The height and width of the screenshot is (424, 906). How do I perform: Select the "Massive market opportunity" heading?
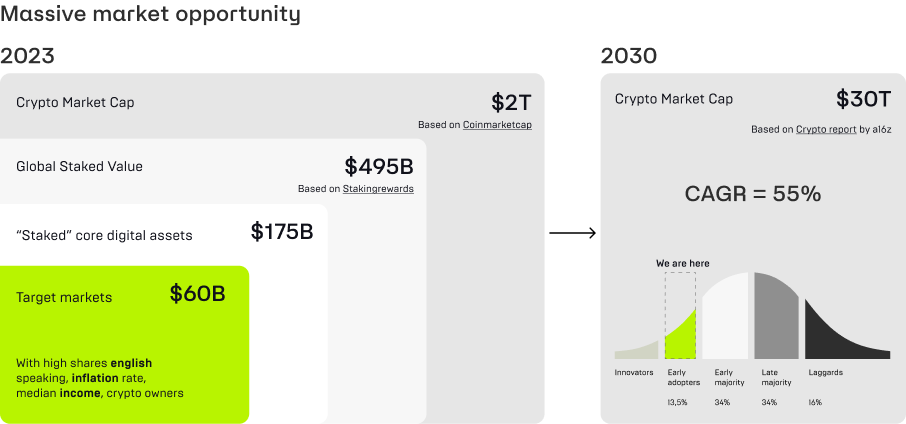pyautogui.click(x=150, y=15)
